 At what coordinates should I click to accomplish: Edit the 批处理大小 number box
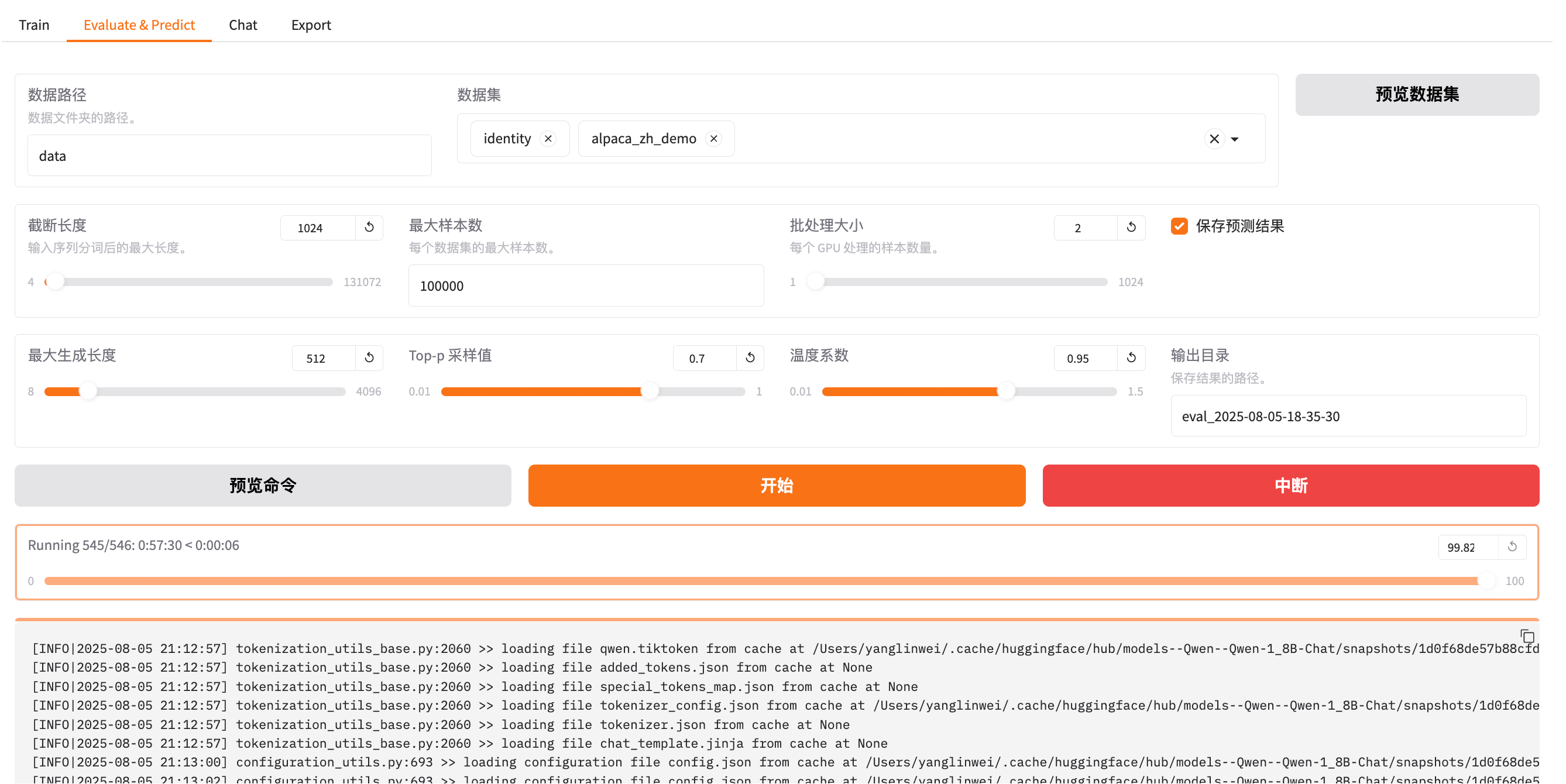[1086, 228]
